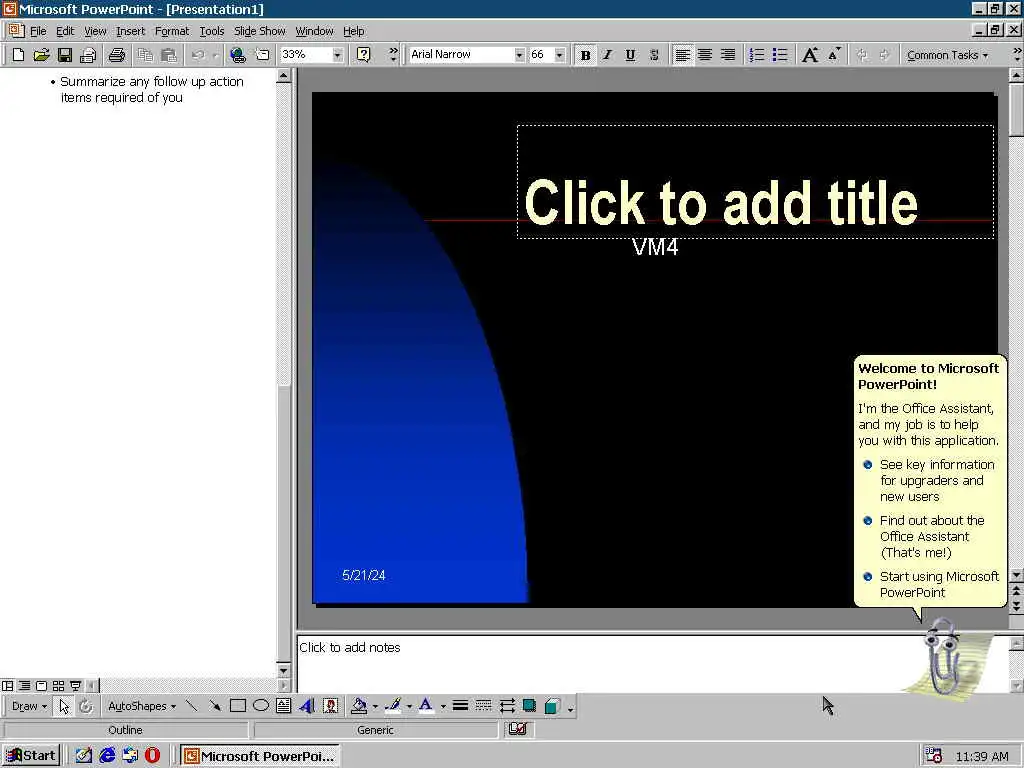Screen dimensions: 1024x768
Task: Set Center paragraph alignment
Action: (705, 56)
